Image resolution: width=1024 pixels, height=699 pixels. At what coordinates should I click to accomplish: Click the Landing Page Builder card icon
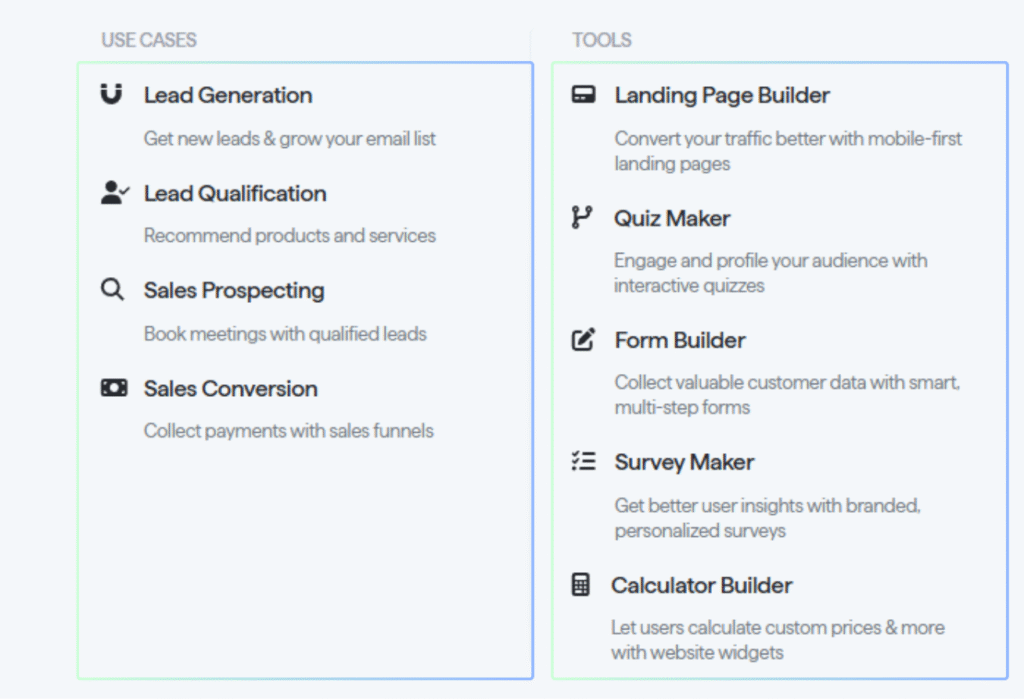[x=583, y=95]
